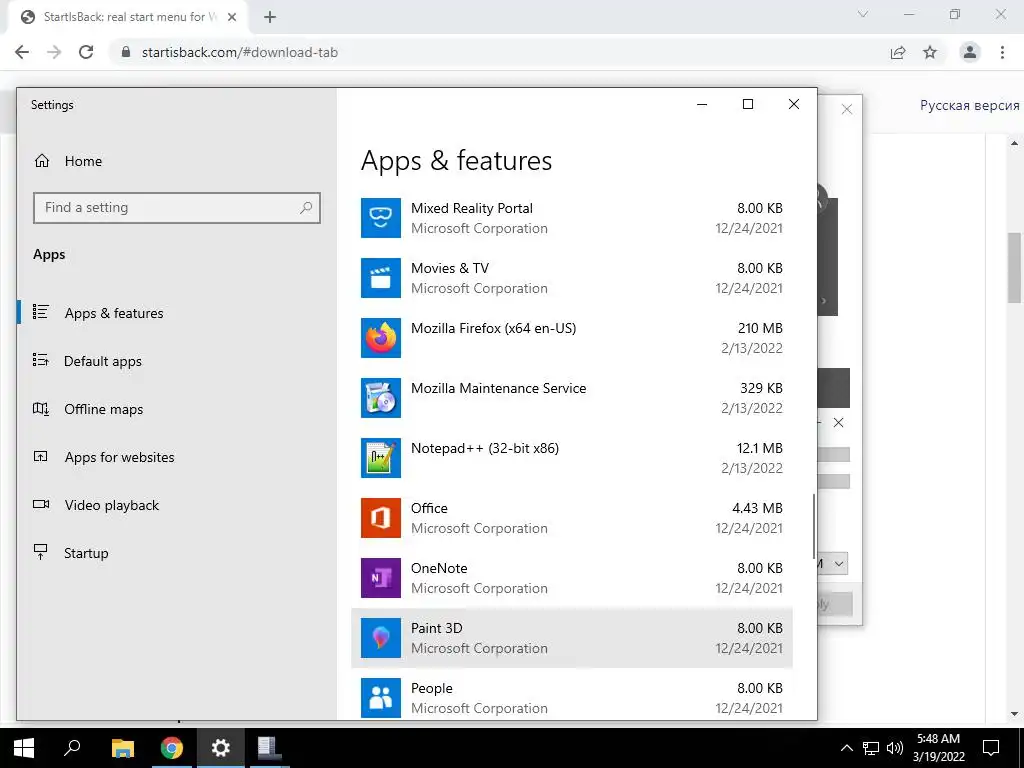Open the Windows Start menu
Screen dimensions: 1024x768
pos(24,748)
